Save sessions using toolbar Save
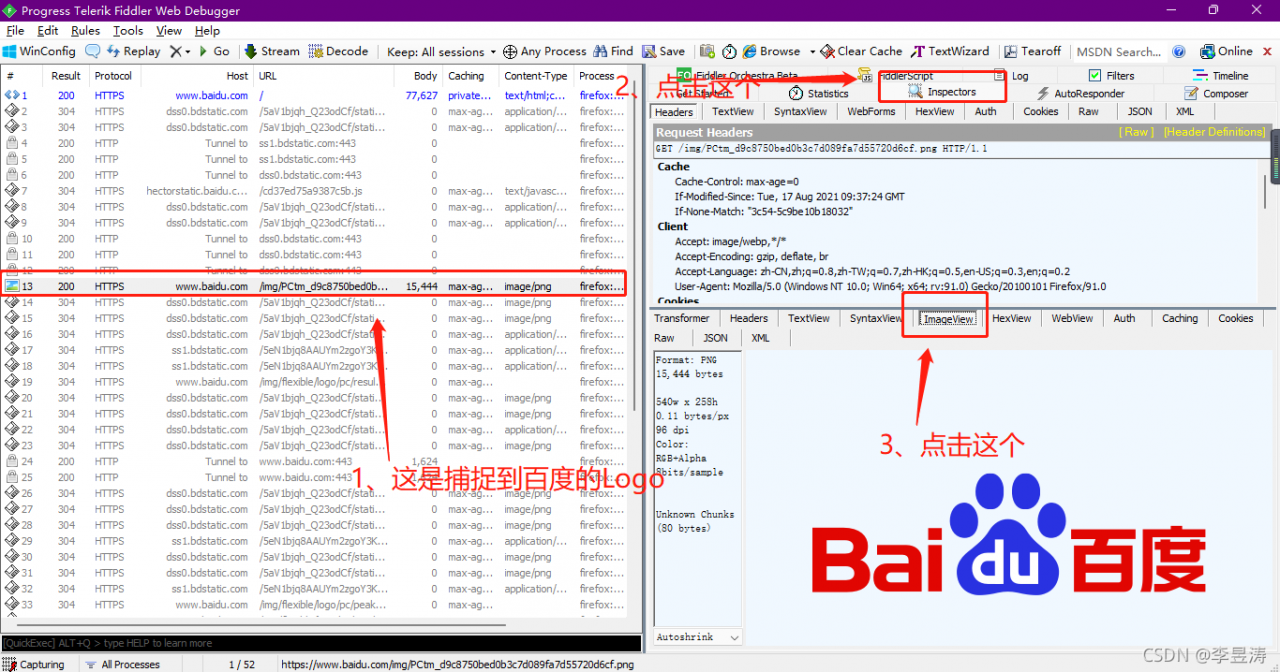1280x672 pixels. click(664, 51)
